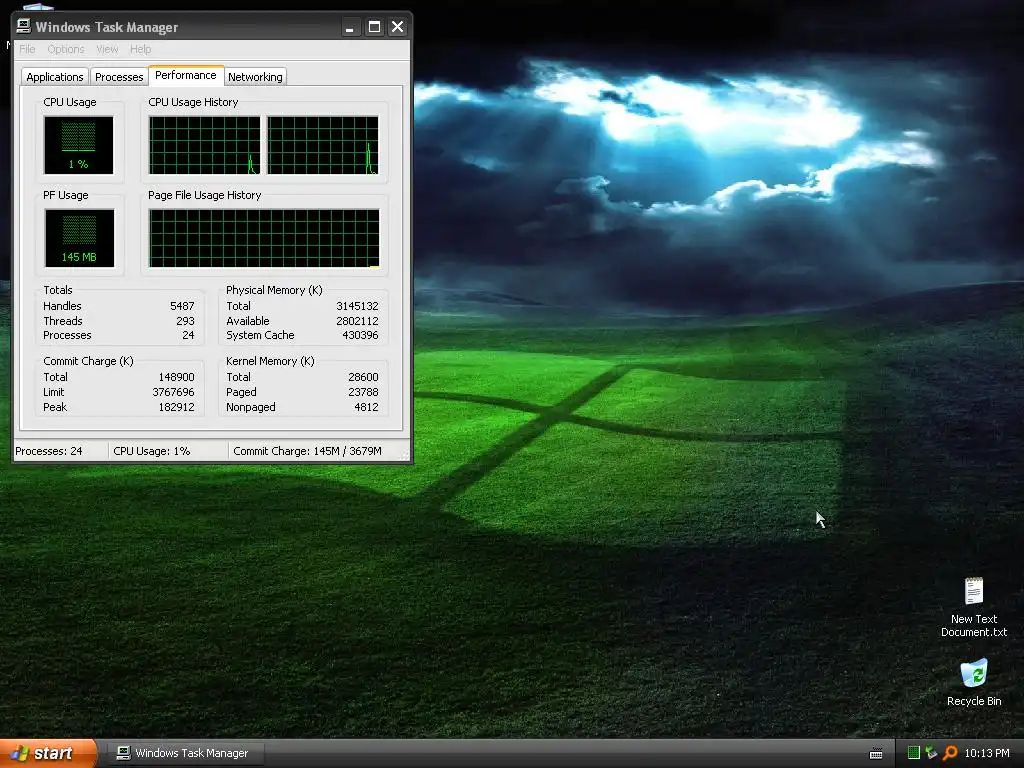Switch to the Applications tab
This screenshot has height=768, width=1024.
pos(55,77)
